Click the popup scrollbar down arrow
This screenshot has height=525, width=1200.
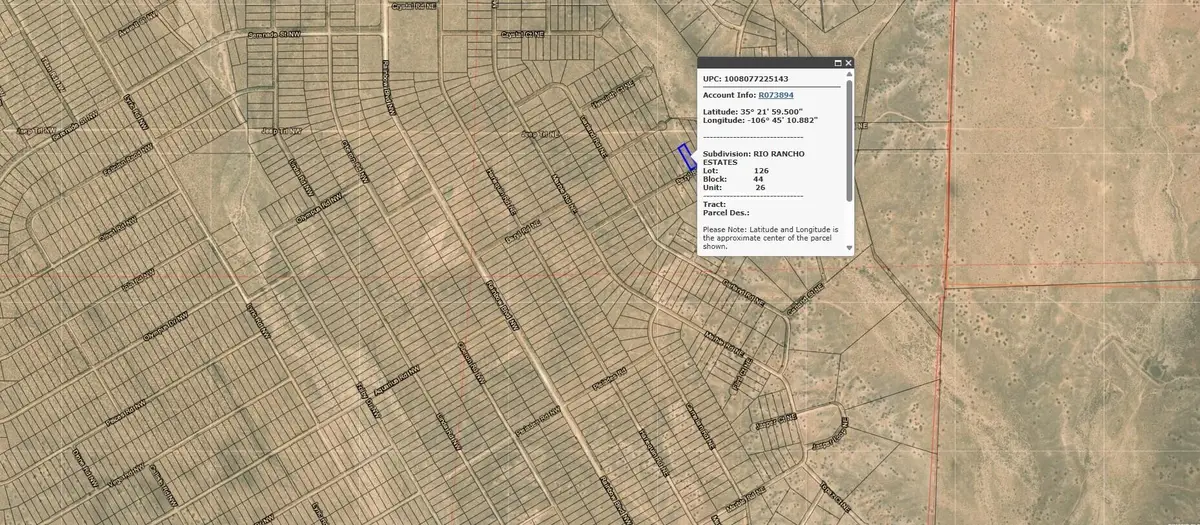pyautogui.click(x=849, y=247)
